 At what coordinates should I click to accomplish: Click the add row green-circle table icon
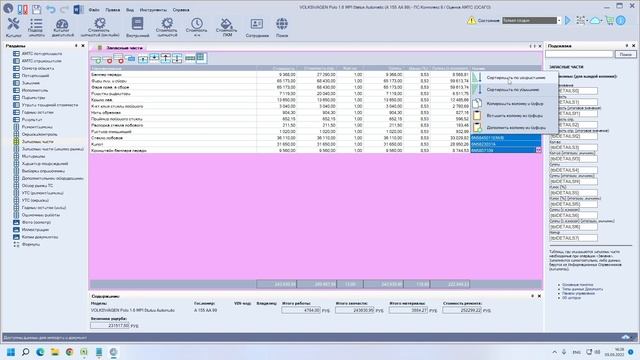click(97, 59)
